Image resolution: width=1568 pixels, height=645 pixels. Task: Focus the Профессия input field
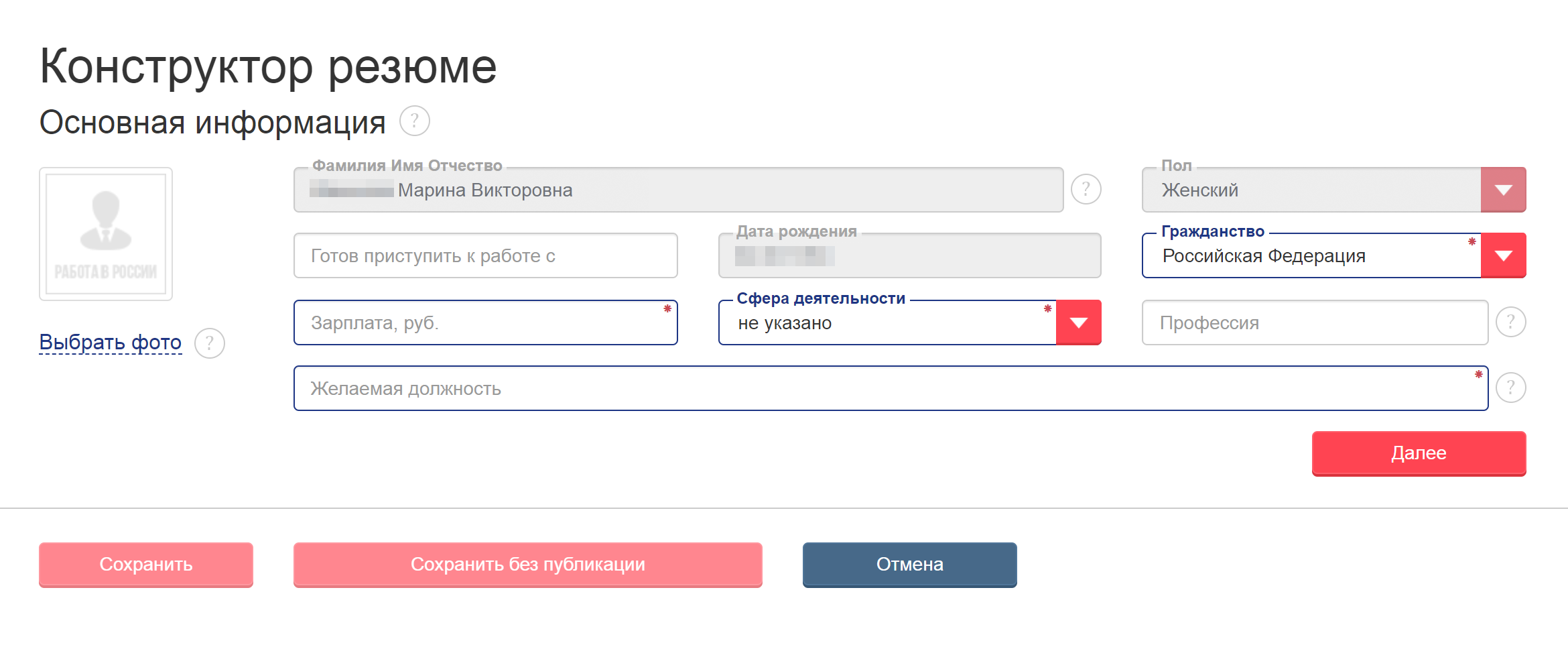click(x=1315, y=322)
